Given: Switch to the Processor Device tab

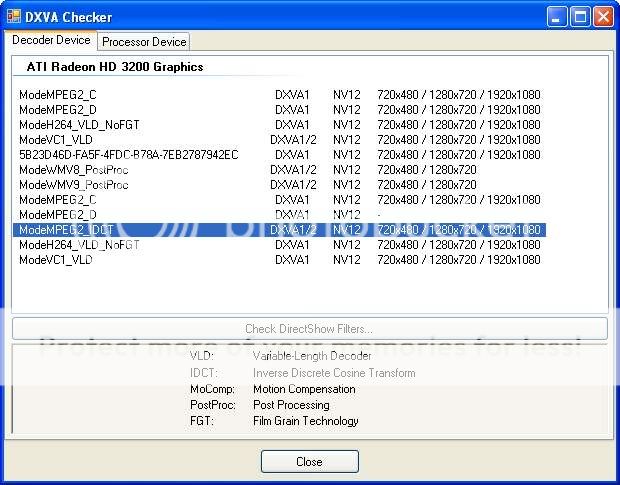Looking at the screenshot, I should (x=144, y=42).
